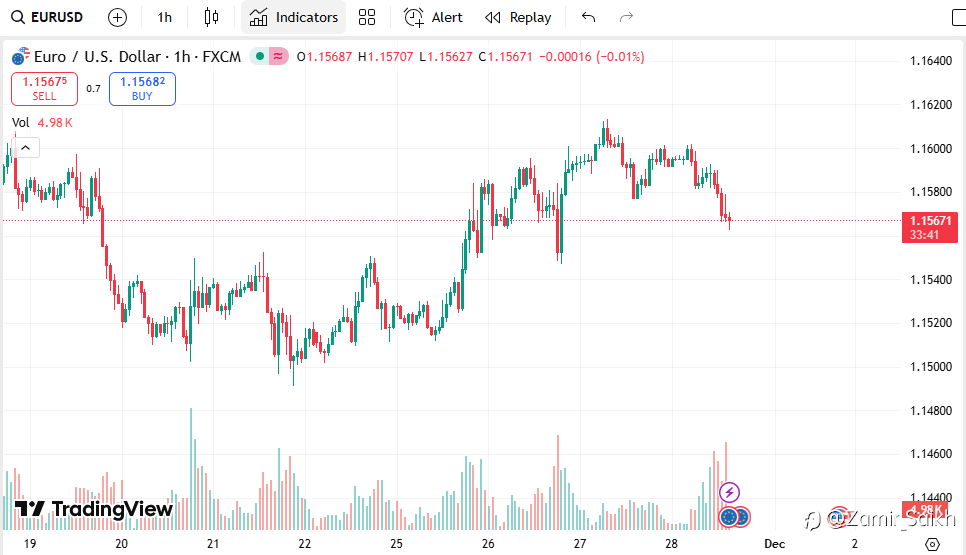Click the TradingView logo
Viewport: 966px width, 555px height.
tap(94, 509)
